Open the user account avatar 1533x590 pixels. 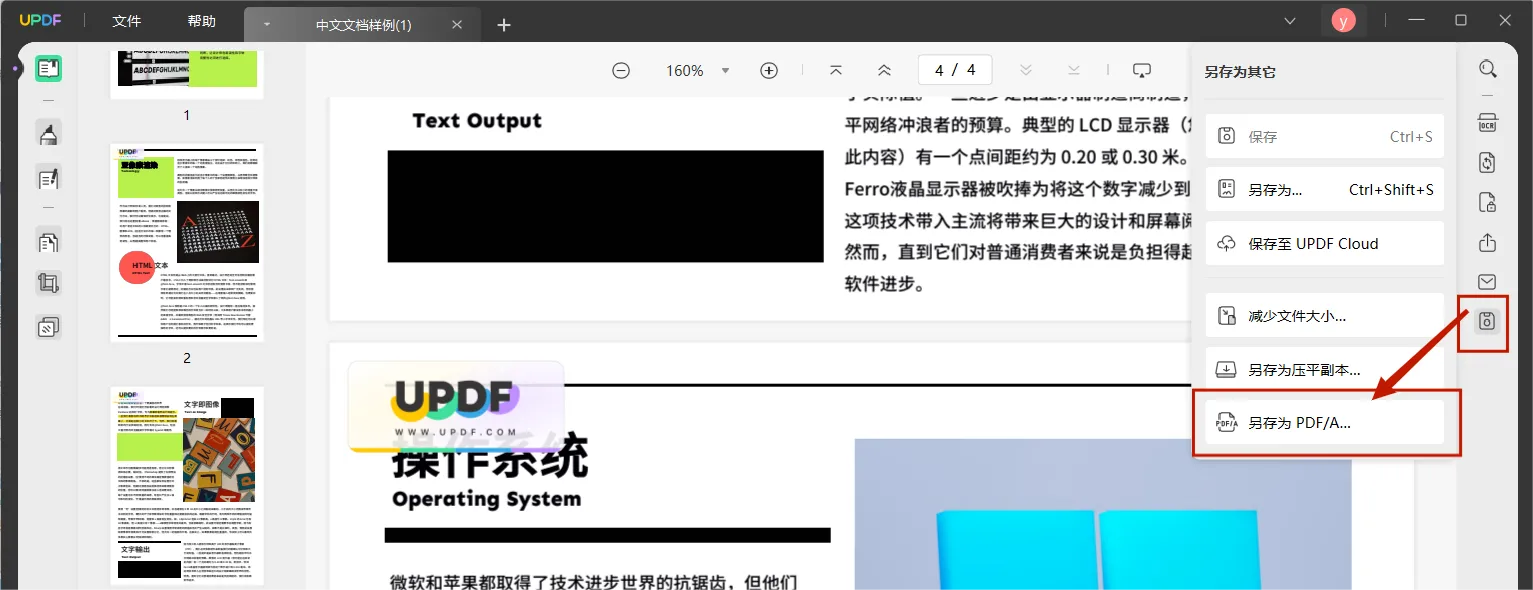[x=1342, y=20]
